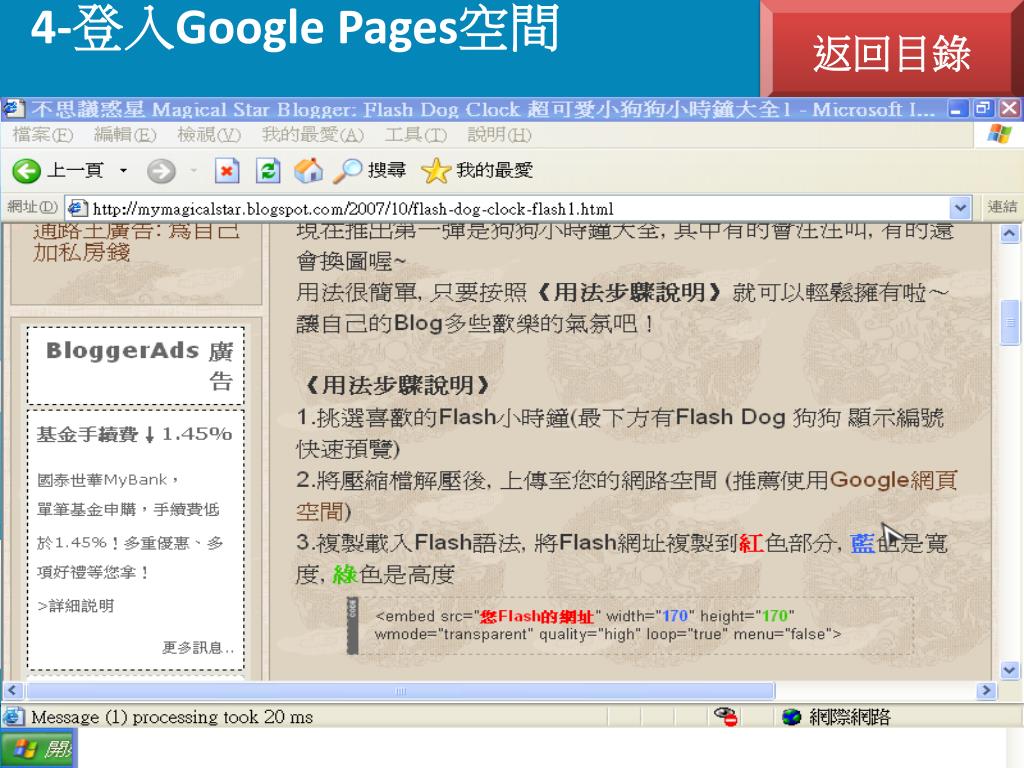Click status text Message (1) processing took 20 ms
This screenshot has height=768, width=1024.
click(x=172, y=717)
